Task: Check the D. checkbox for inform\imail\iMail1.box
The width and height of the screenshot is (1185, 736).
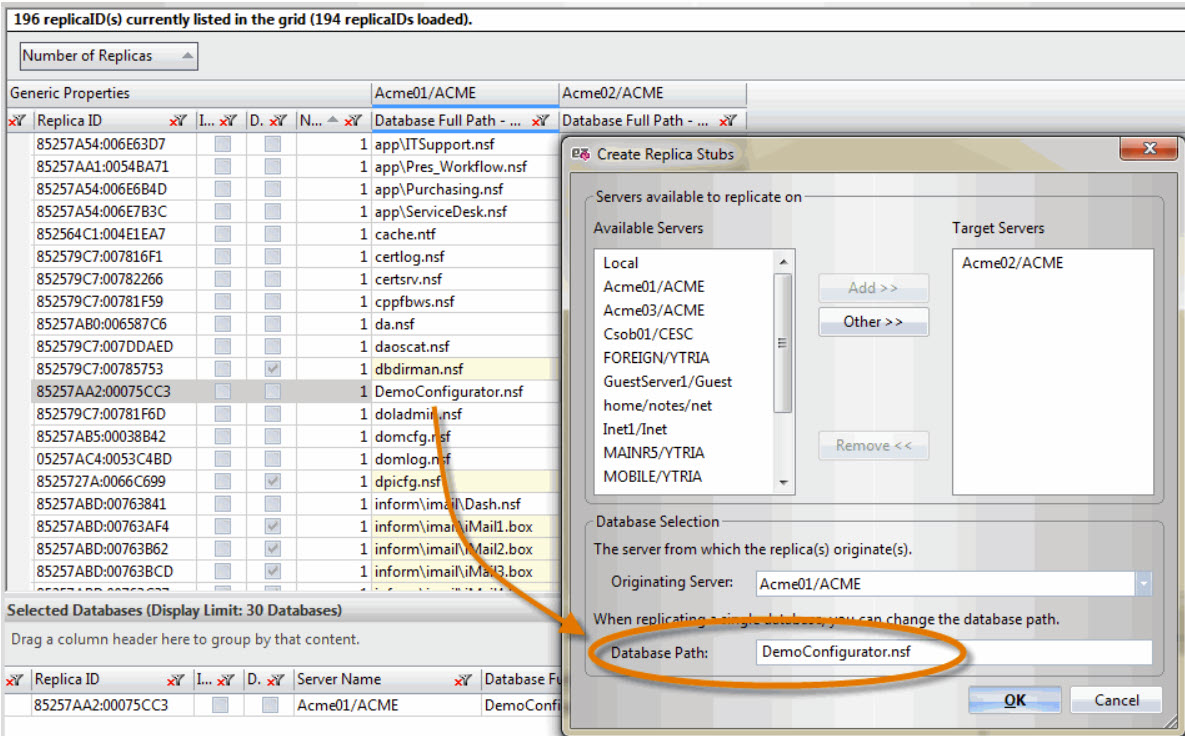Action: coord(272,526)
